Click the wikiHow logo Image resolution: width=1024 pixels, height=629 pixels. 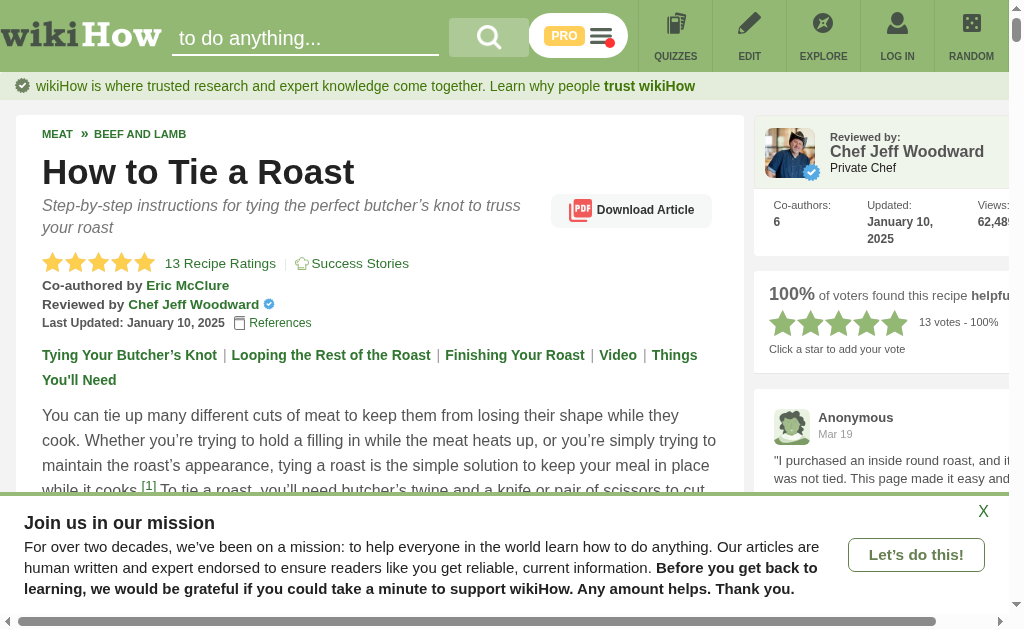tap(81, 35)
